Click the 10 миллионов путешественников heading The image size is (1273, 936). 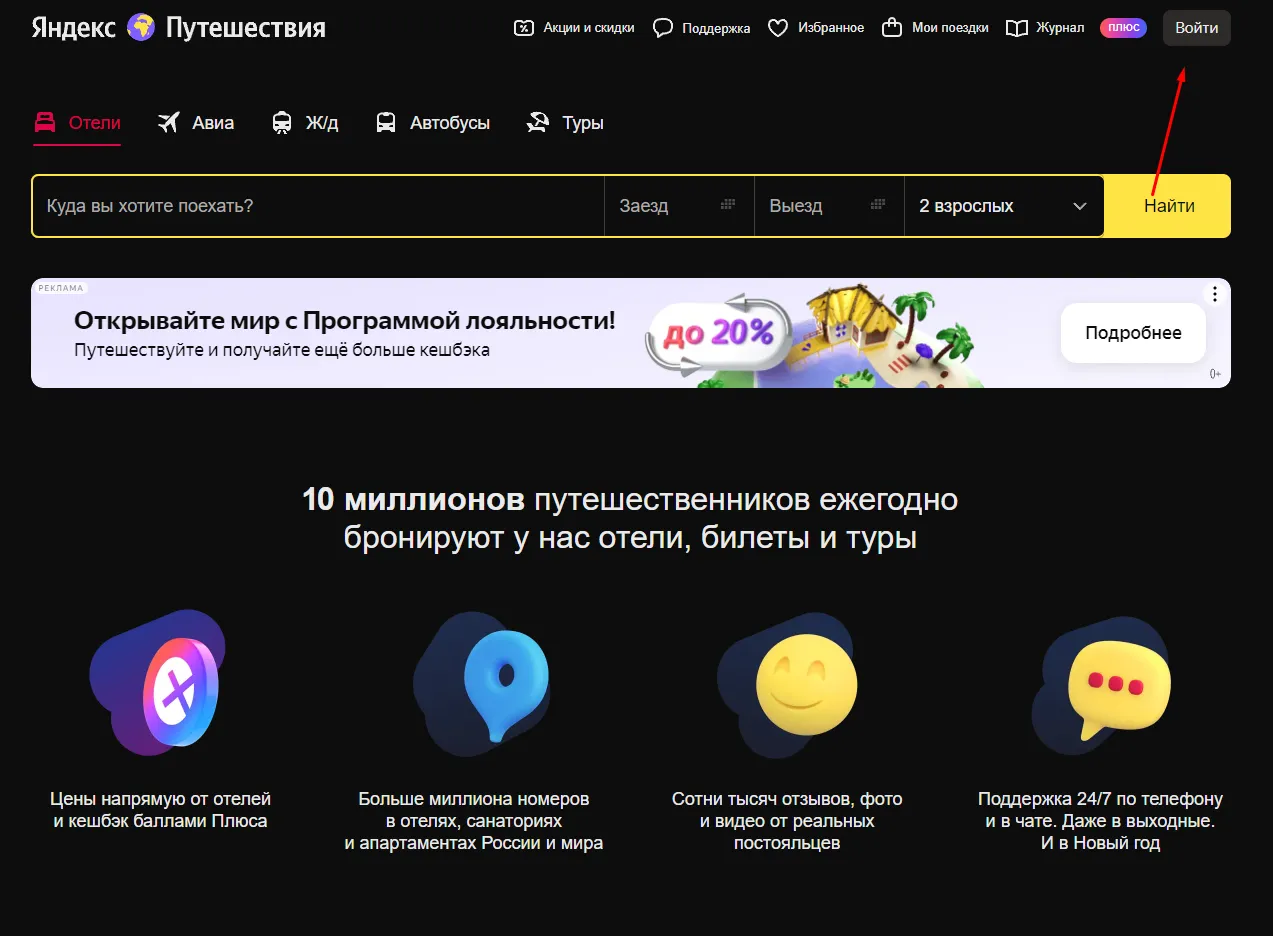[x=630, y=518]
